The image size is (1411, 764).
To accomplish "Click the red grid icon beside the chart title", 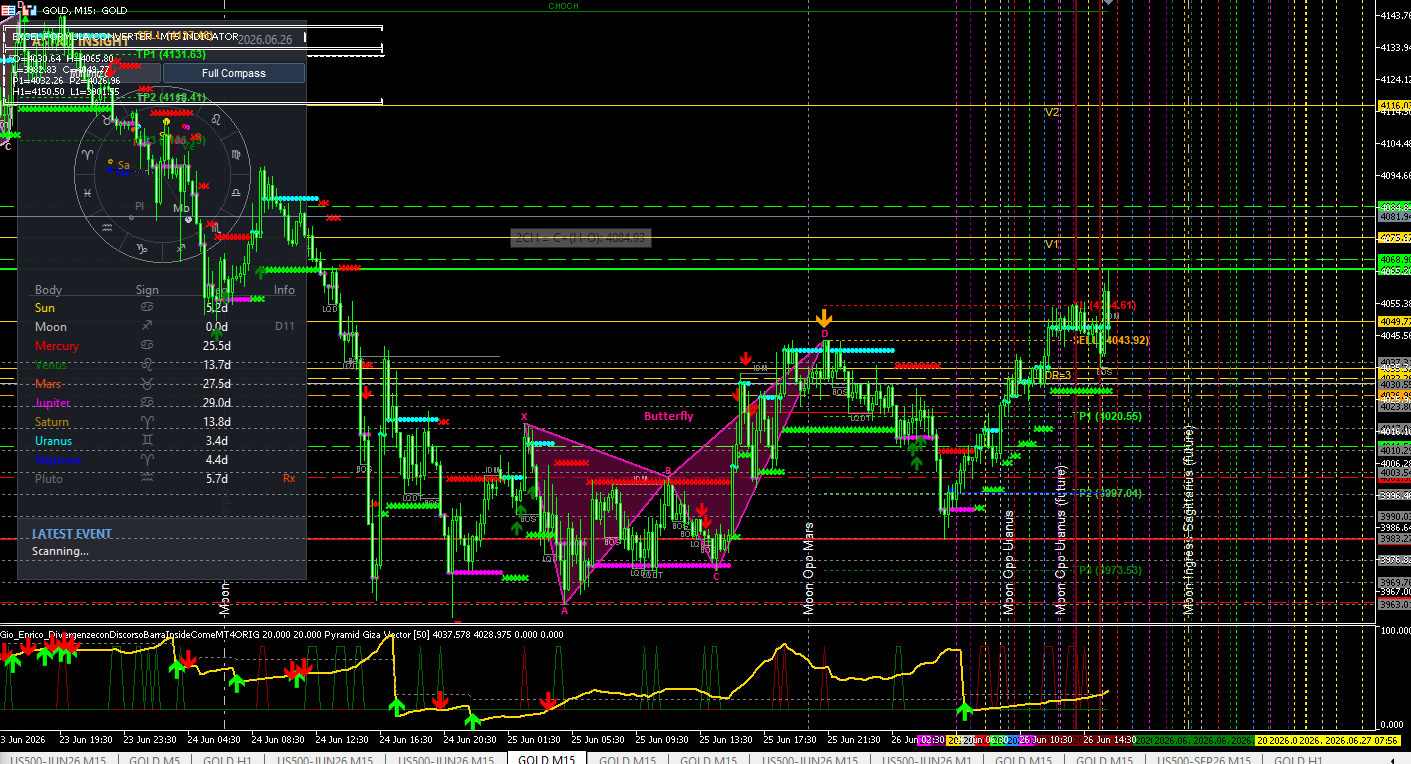I will point(10,10).
